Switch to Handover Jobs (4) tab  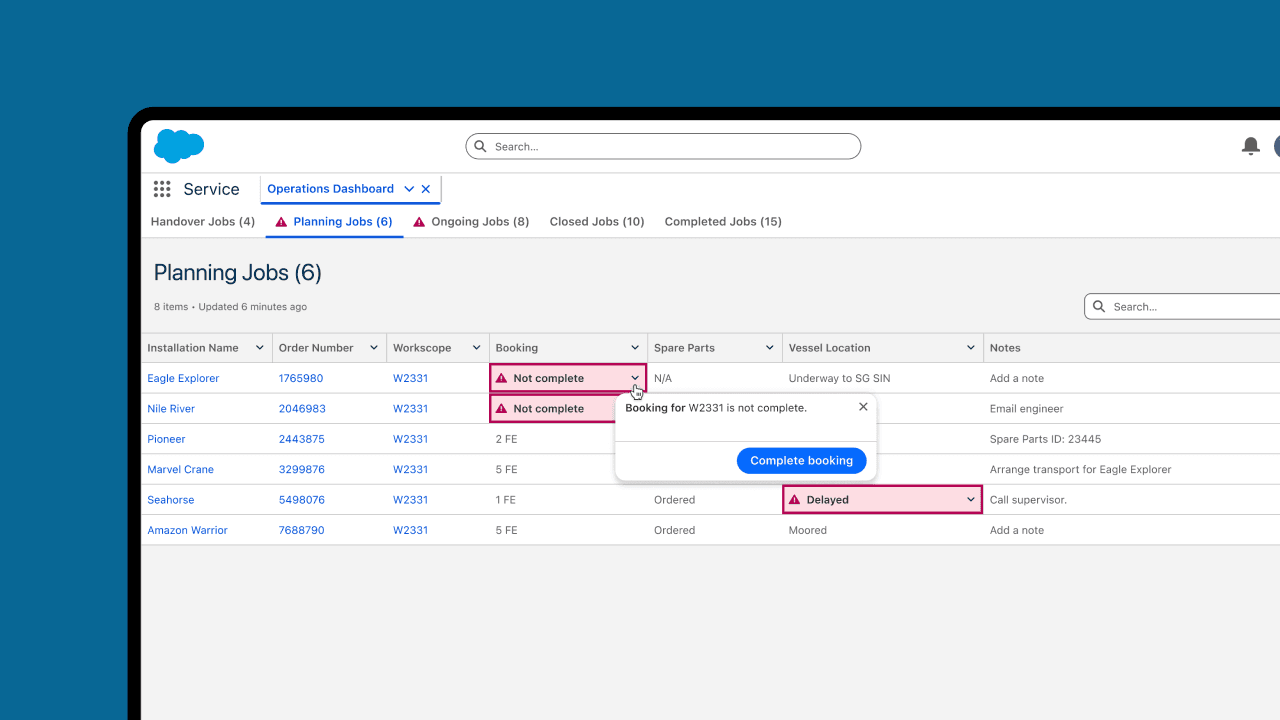coord(203,222)
